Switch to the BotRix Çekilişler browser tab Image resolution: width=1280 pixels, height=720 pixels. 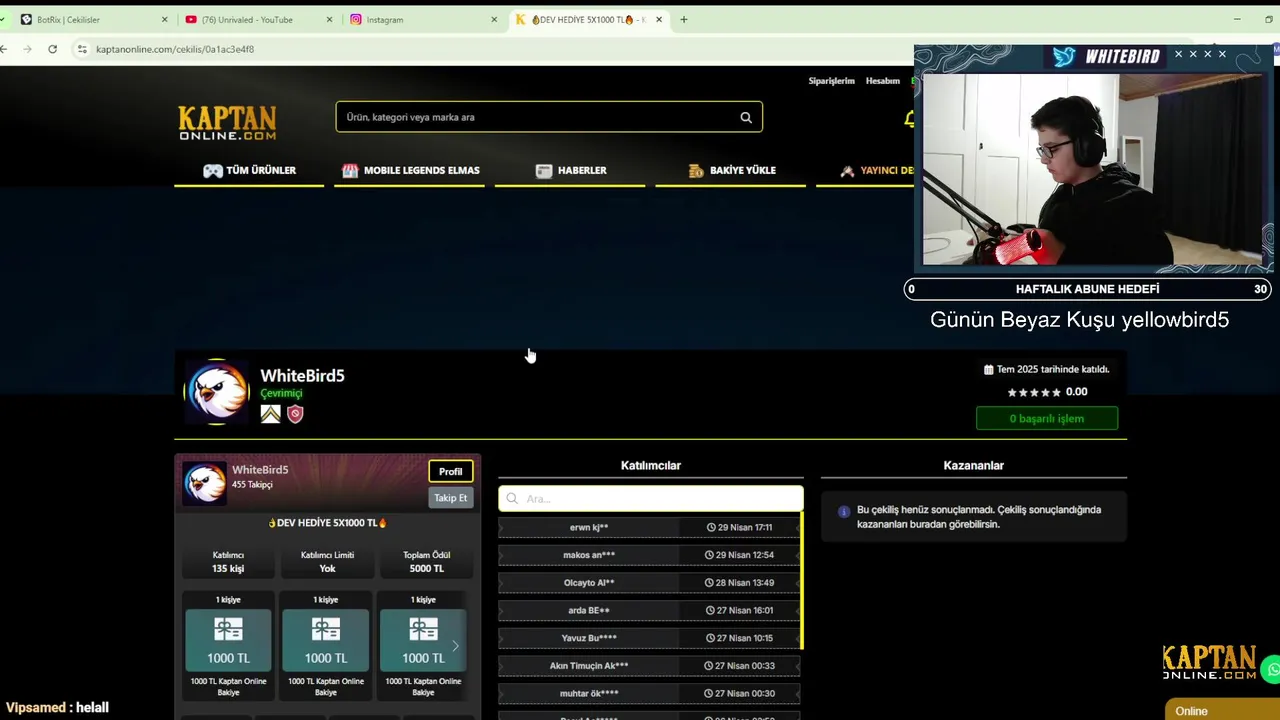(96, 19)
